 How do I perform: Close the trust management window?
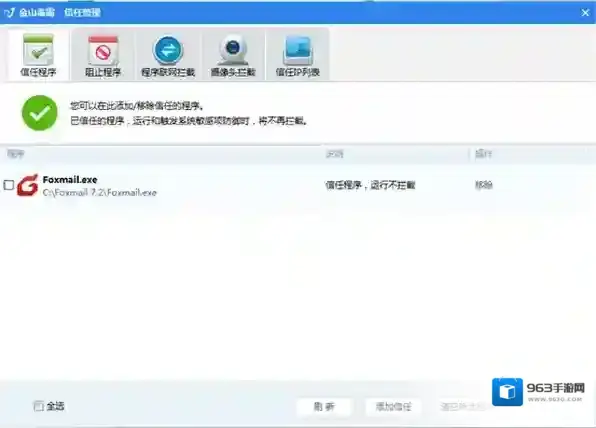point(585,13)
